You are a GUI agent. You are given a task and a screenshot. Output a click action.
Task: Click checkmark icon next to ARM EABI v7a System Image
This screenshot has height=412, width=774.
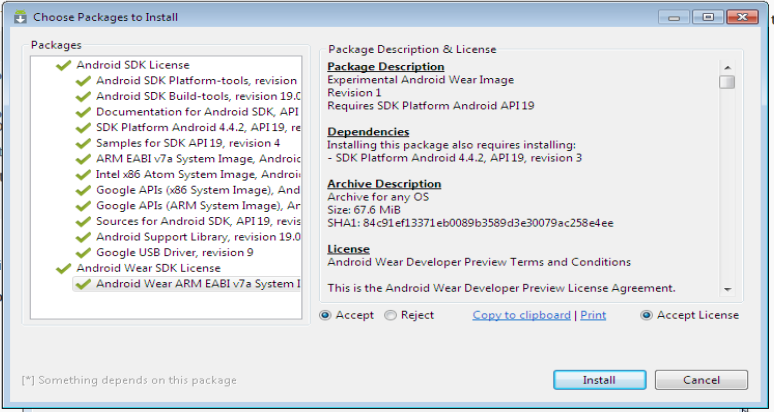tap(83, 159)
